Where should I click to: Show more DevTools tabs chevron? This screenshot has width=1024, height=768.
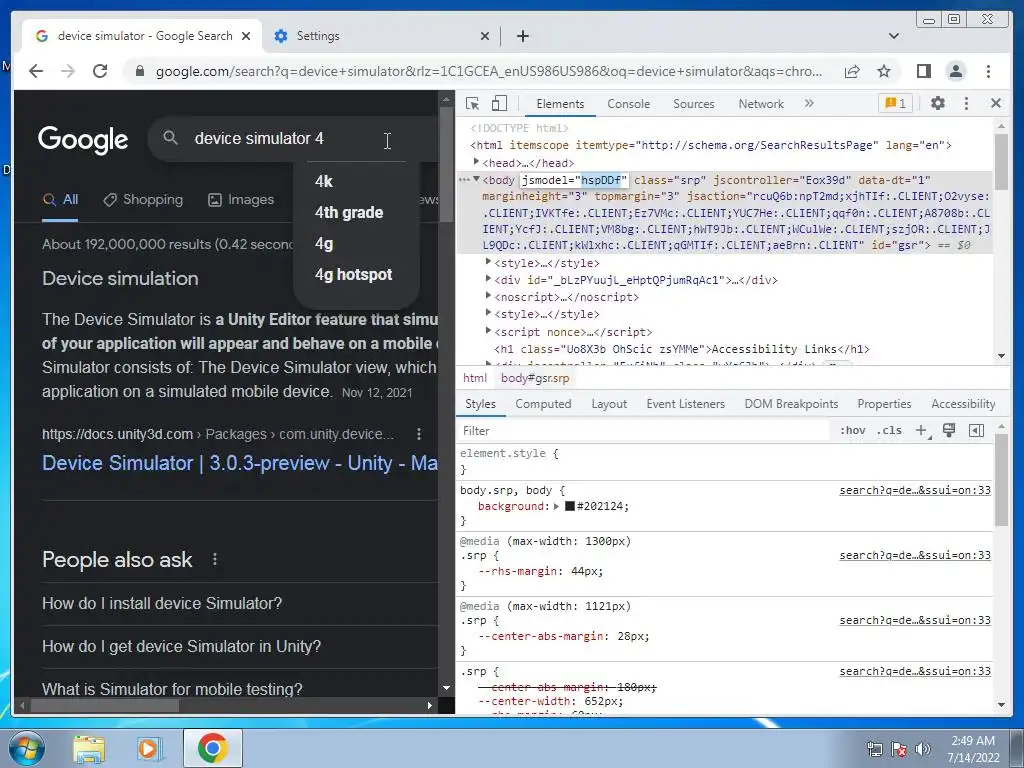(x=809, y=103)
